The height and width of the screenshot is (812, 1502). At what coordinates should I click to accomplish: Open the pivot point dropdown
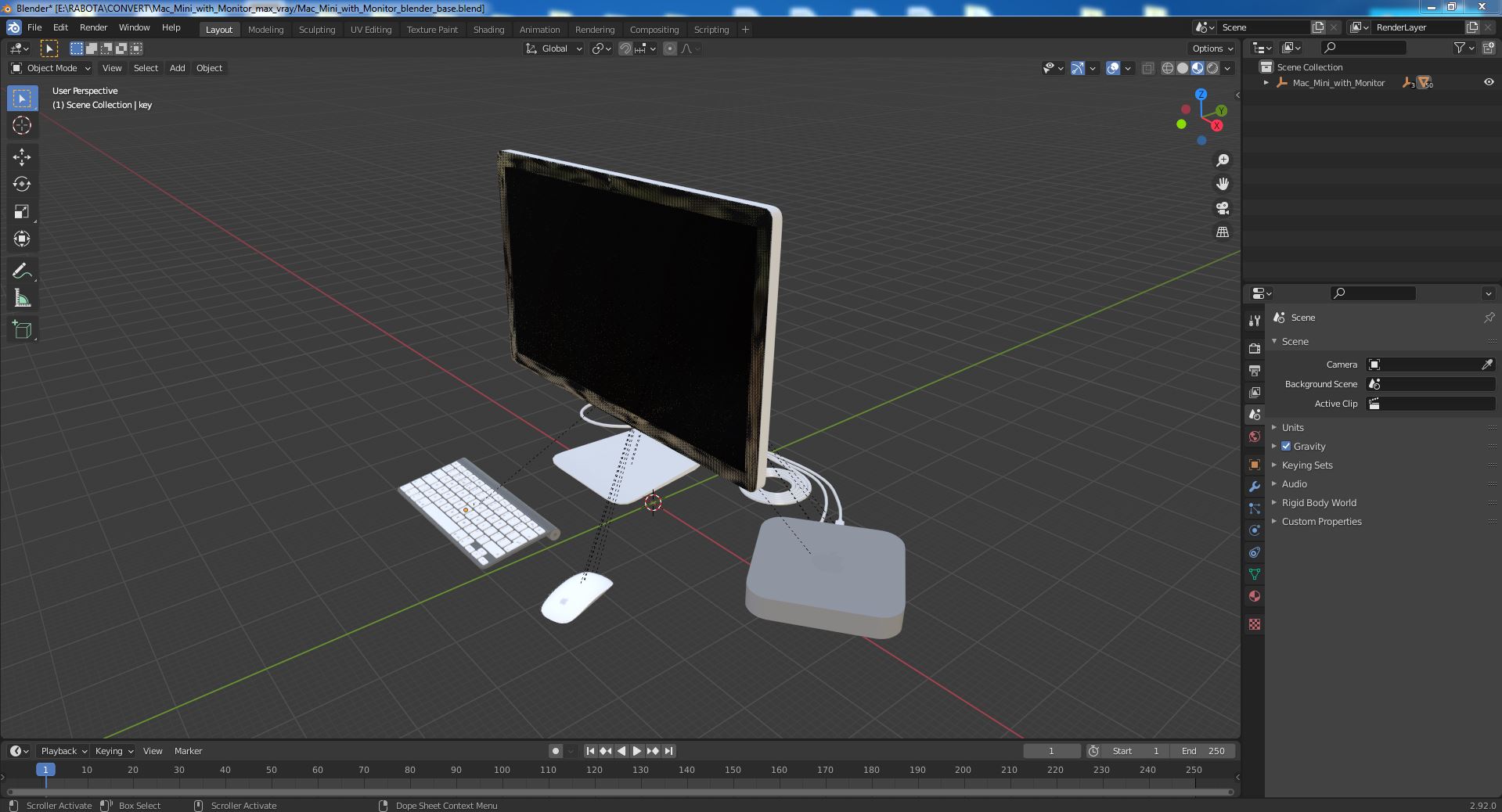[x=601, y=49]
